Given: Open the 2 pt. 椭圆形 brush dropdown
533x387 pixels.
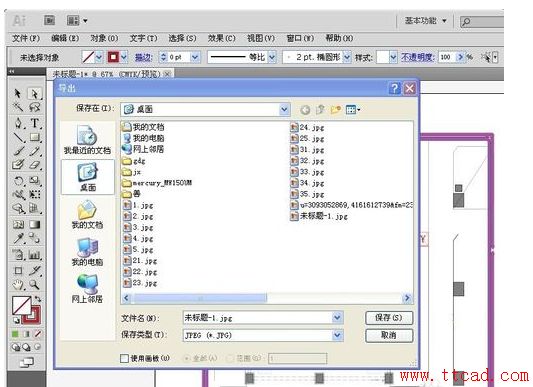Looking at the screenshot, I should [x=346, y=57].
